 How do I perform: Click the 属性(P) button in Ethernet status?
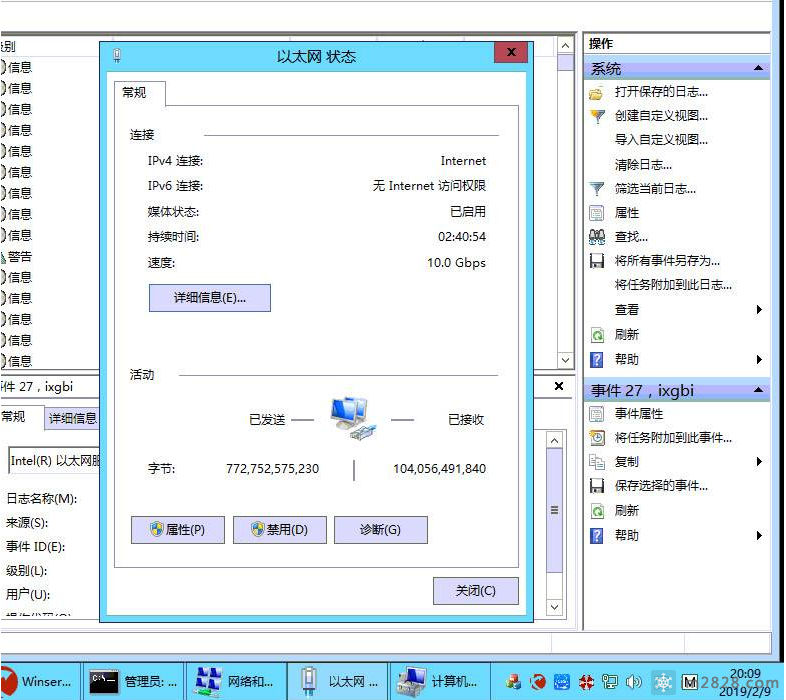point(177,530)
